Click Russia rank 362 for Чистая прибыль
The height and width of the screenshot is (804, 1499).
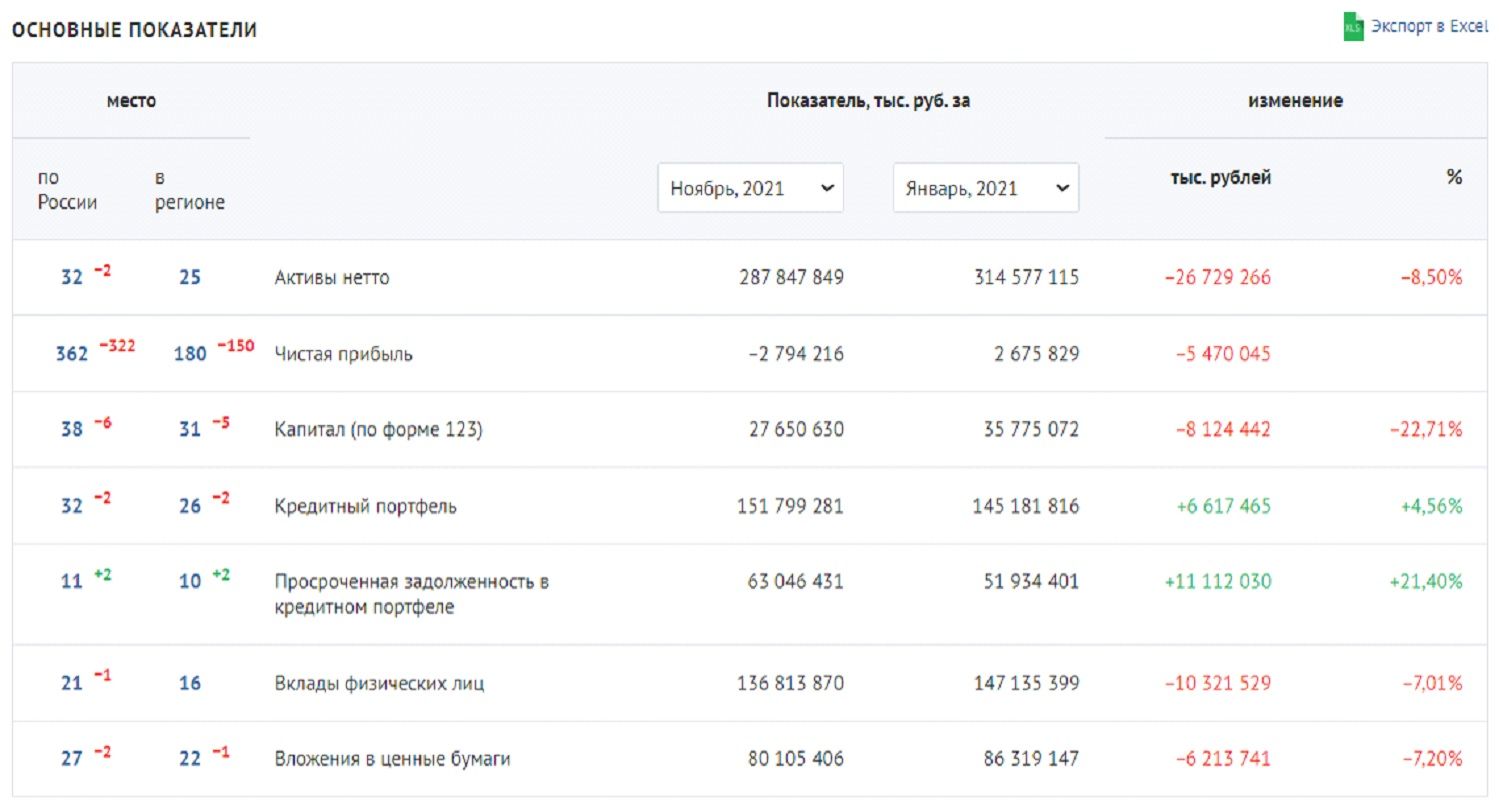(x=72, y=354)
